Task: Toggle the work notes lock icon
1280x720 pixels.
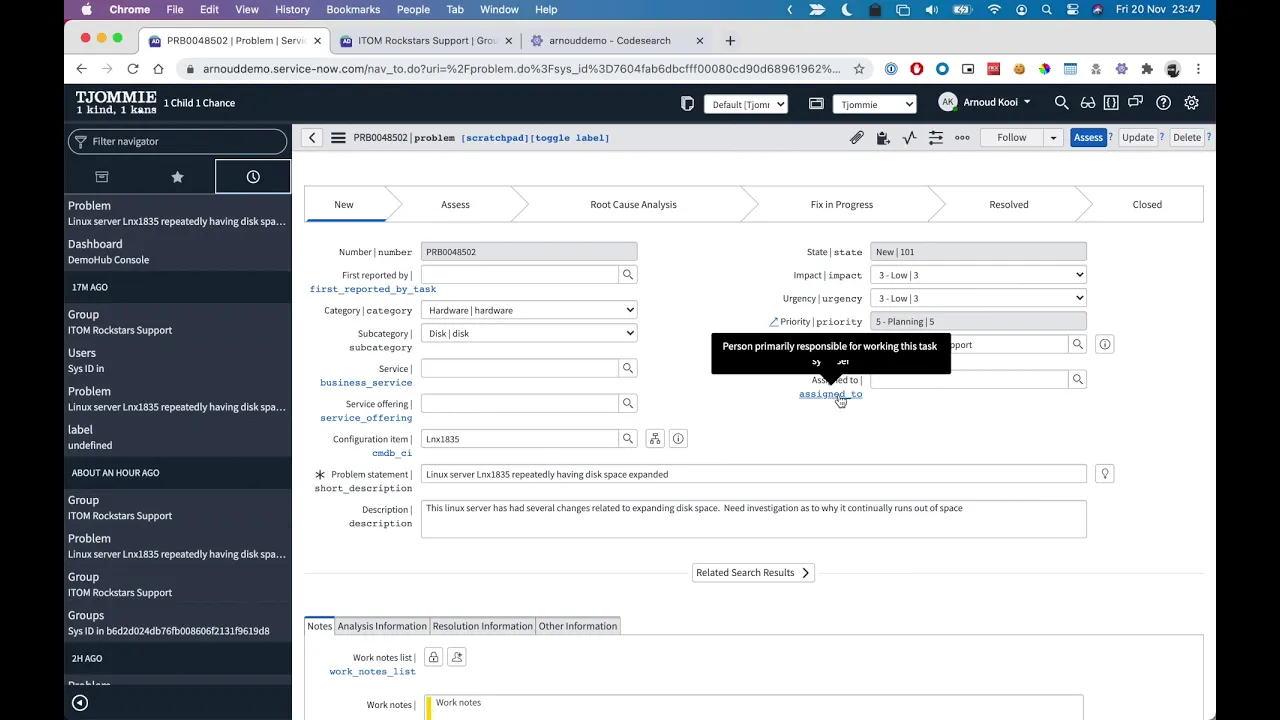Action: coord(433,657)
